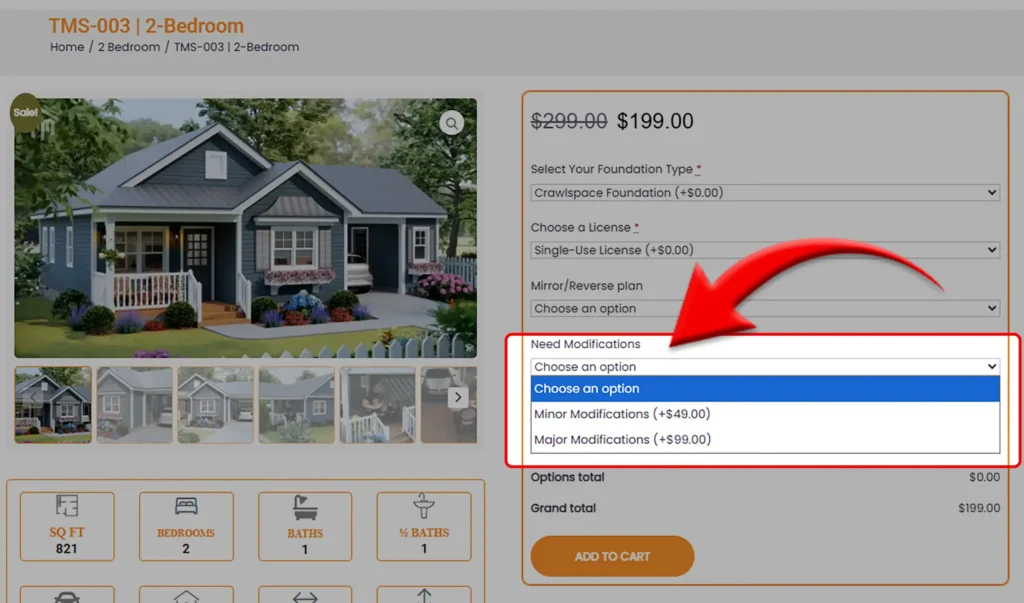Click the Bedrooms bed icon
Image resolution: width=1024 pixels, height=603 pixels.
coord(186,506)
